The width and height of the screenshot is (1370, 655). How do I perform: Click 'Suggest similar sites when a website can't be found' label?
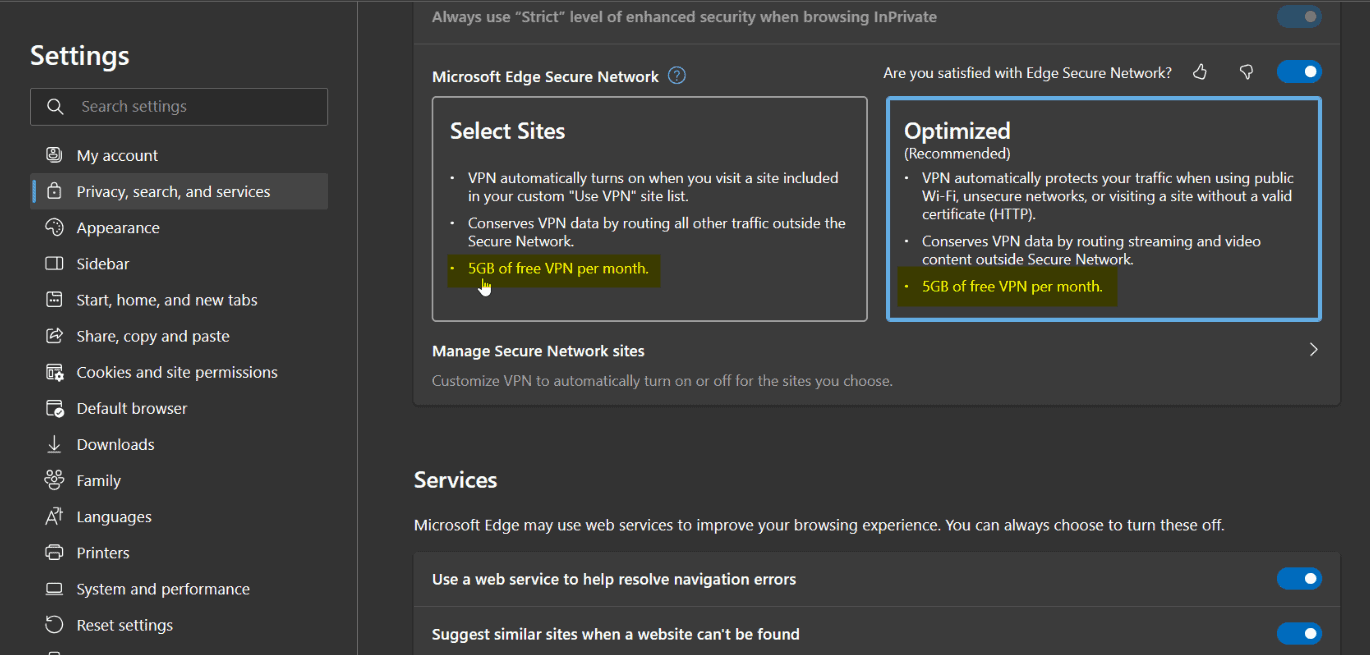click(616, 634)
